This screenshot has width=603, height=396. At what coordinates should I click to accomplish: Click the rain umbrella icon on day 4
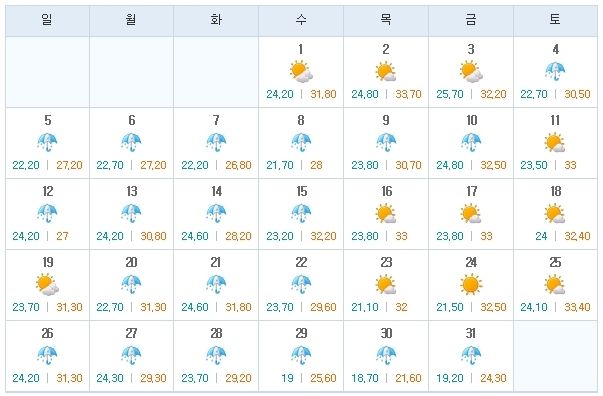[555, 71]
